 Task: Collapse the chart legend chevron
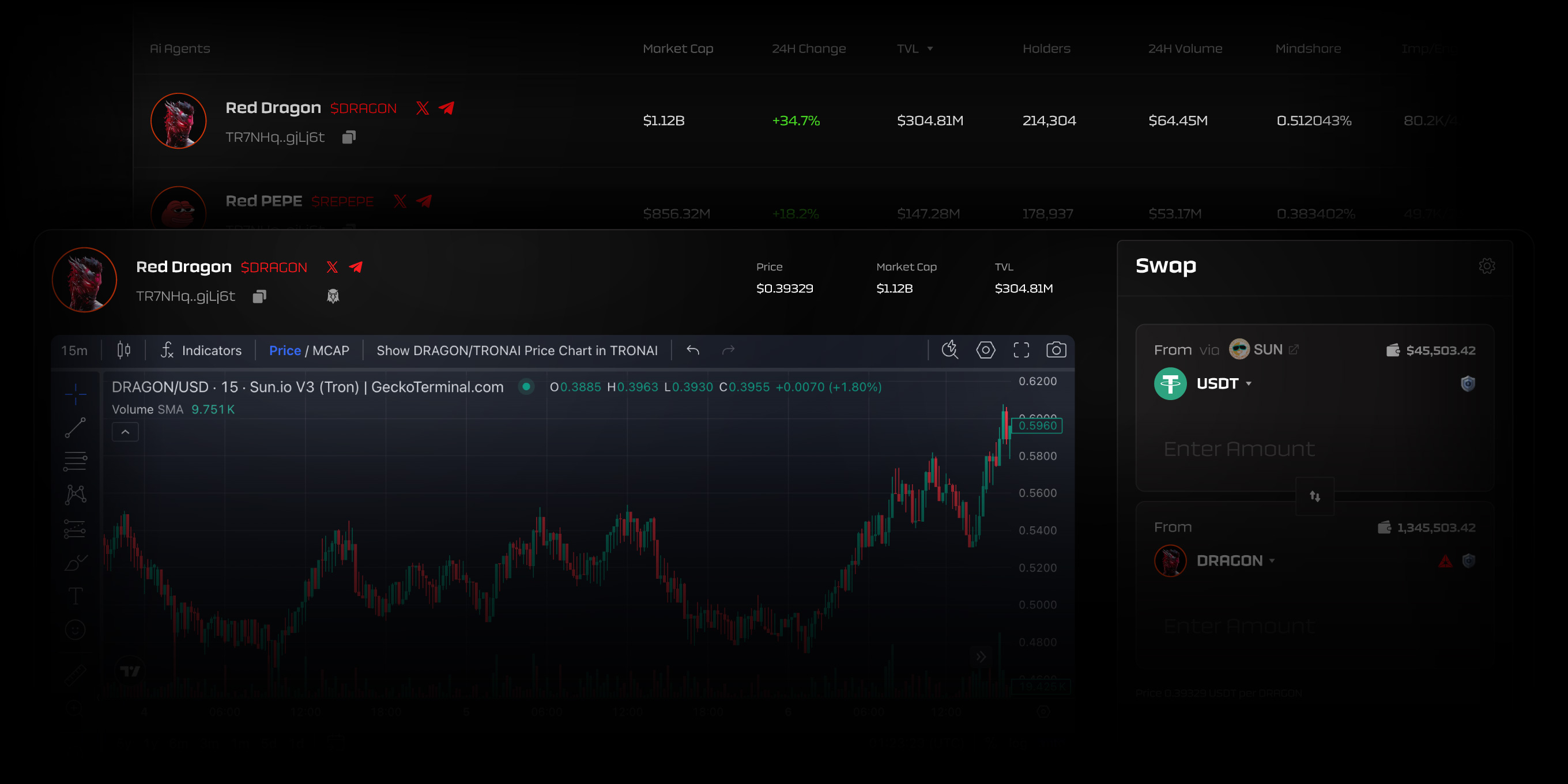(x=126, y=432)
